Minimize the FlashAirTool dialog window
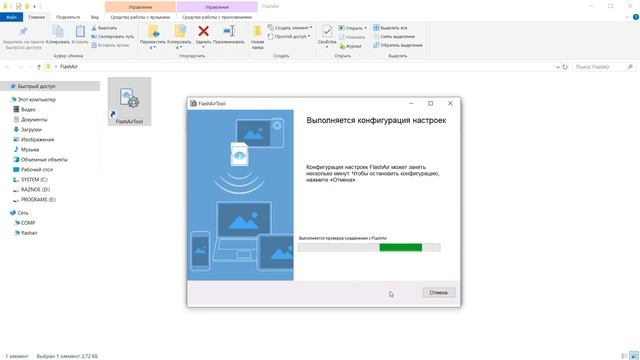 (411, 103)
